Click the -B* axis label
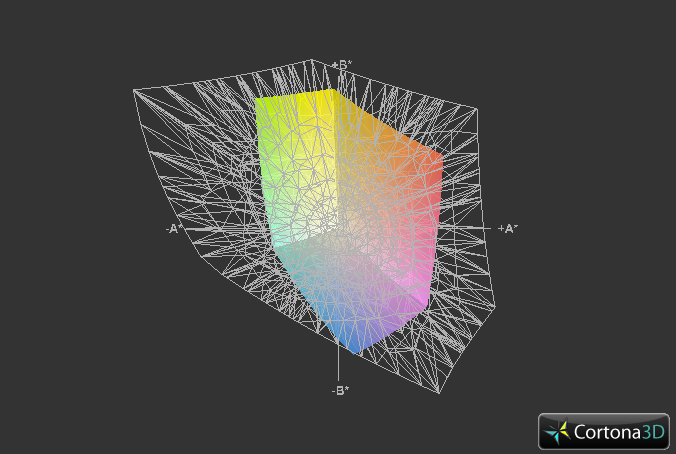 tap(340, 390)
